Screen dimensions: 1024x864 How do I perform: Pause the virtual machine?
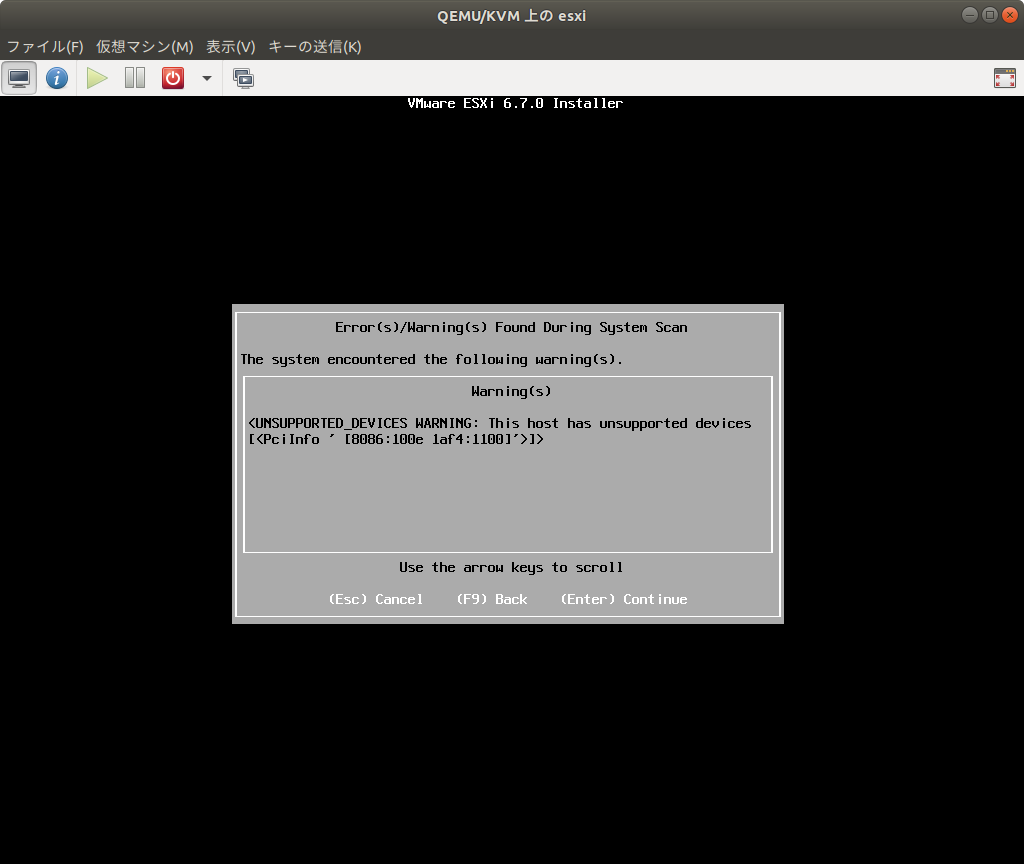coord(135,78)
